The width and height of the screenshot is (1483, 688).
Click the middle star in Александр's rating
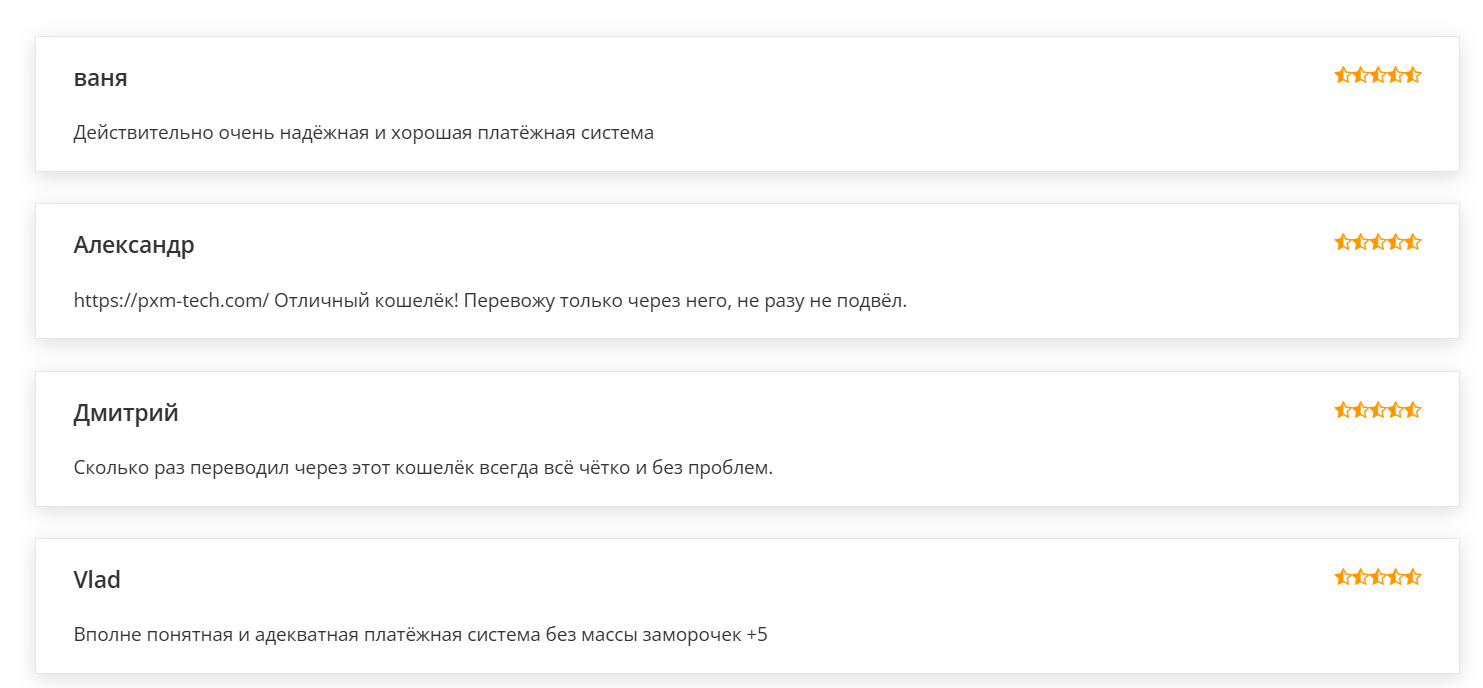[1378, 242]
